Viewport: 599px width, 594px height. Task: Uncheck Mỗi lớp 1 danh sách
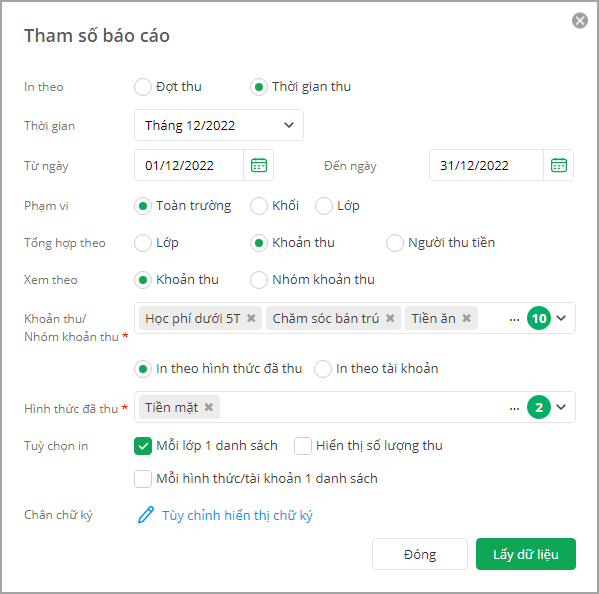pyautogui.click(x=143, y=446)
